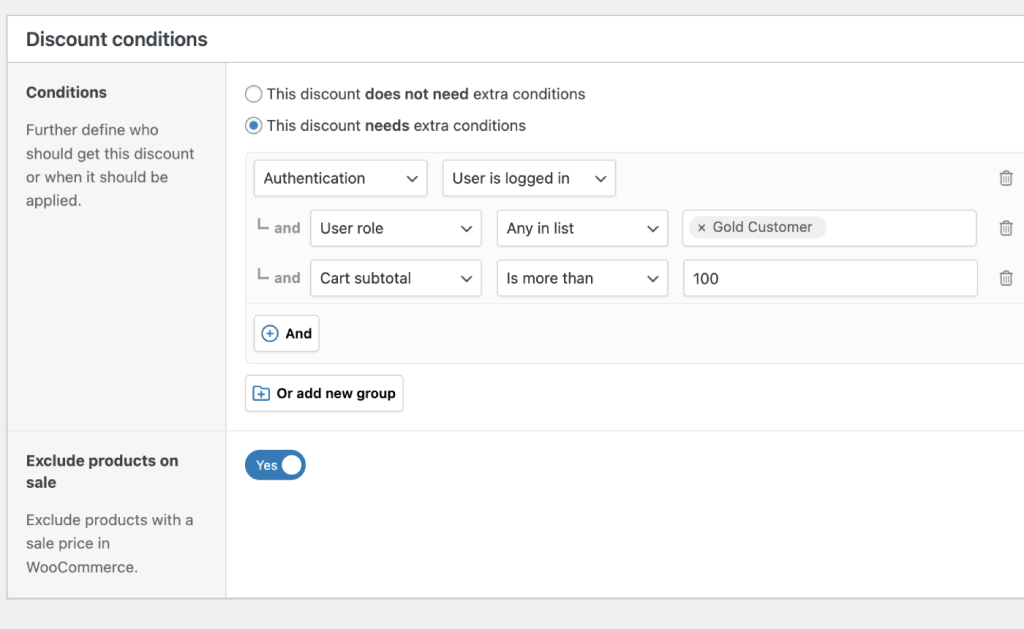The width and height of the screenshot is (1024, 629).
Task: Open the "User is logged in" dropdown
Action: point(528,177)
